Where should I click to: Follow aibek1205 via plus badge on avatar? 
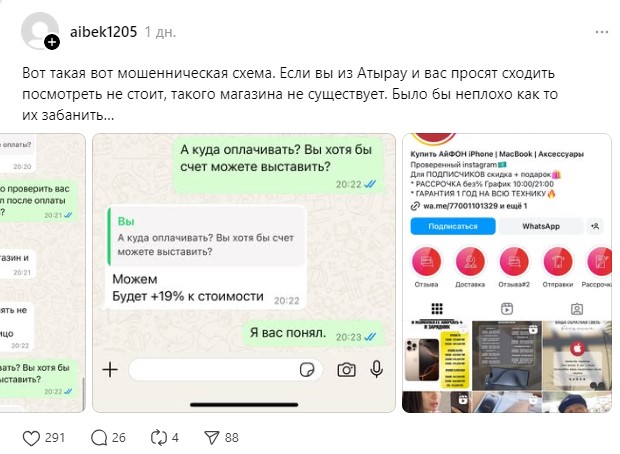click(52, 42)
